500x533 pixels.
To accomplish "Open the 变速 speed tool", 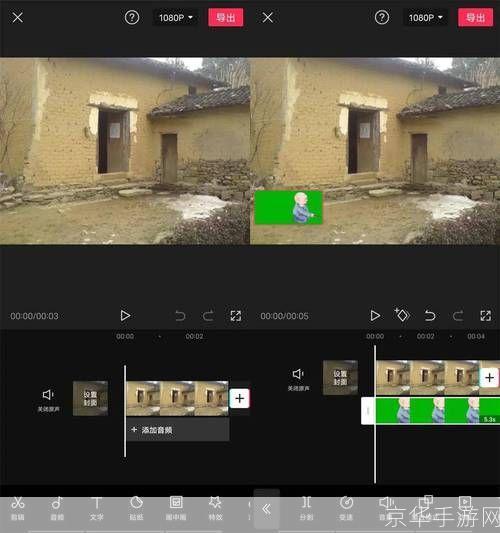I will click(x=346, y=508).
